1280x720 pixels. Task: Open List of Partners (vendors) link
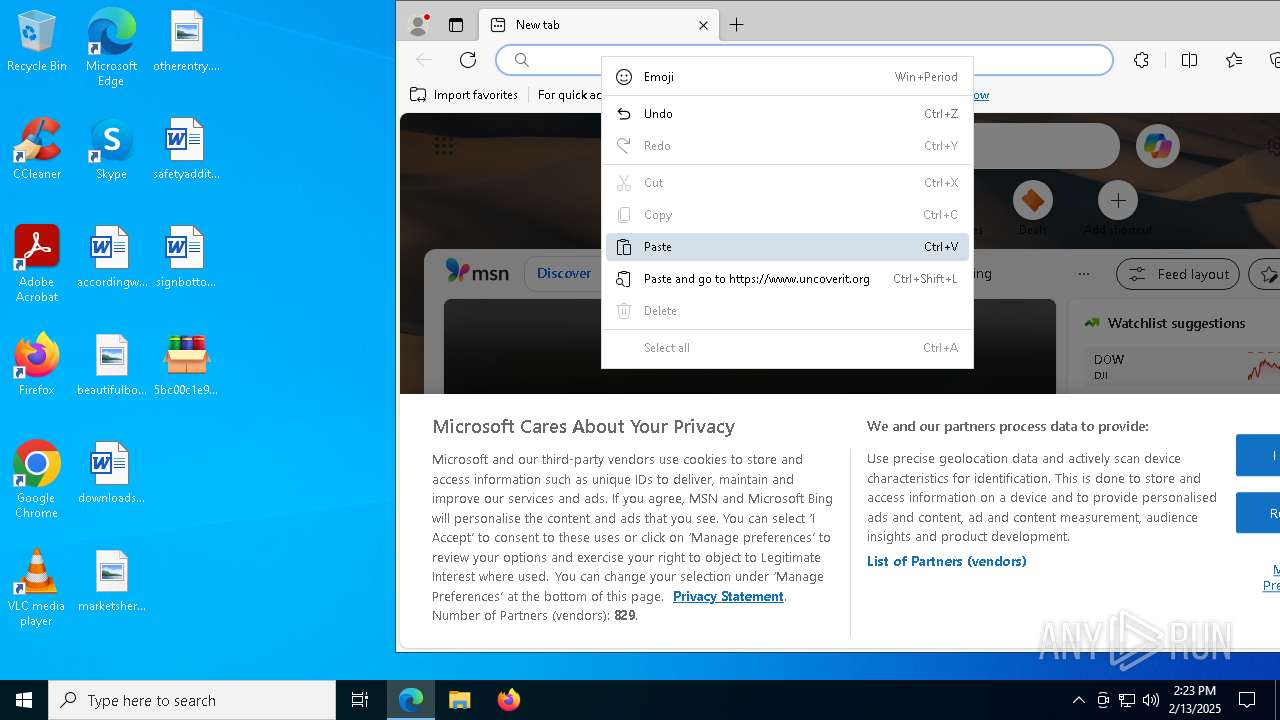click(x=946, y=561)
